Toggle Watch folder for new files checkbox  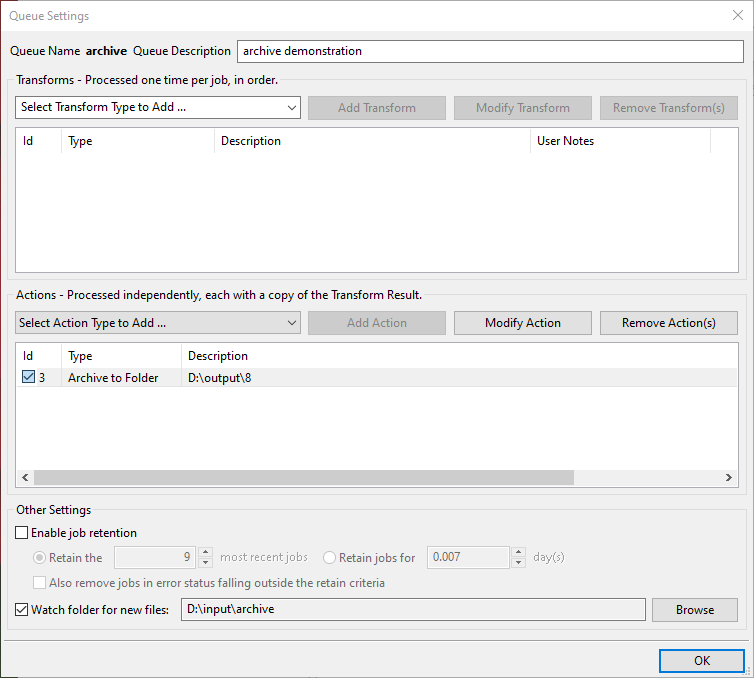tap(23, 610)
